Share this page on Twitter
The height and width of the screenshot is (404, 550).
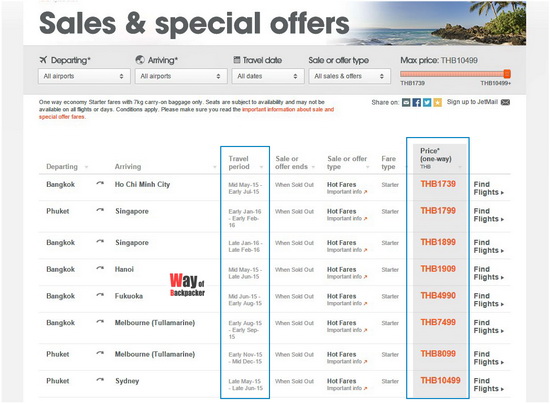click(x=427, y=102)
